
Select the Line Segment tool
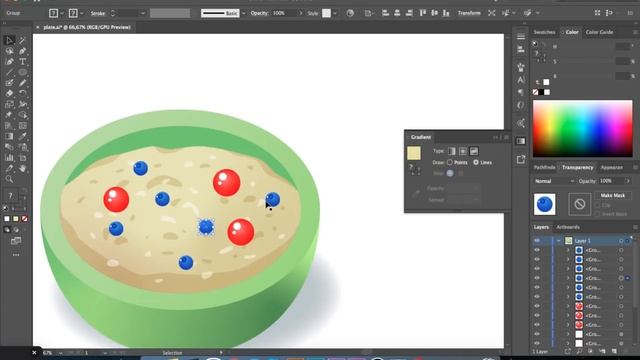click(9, 72)
